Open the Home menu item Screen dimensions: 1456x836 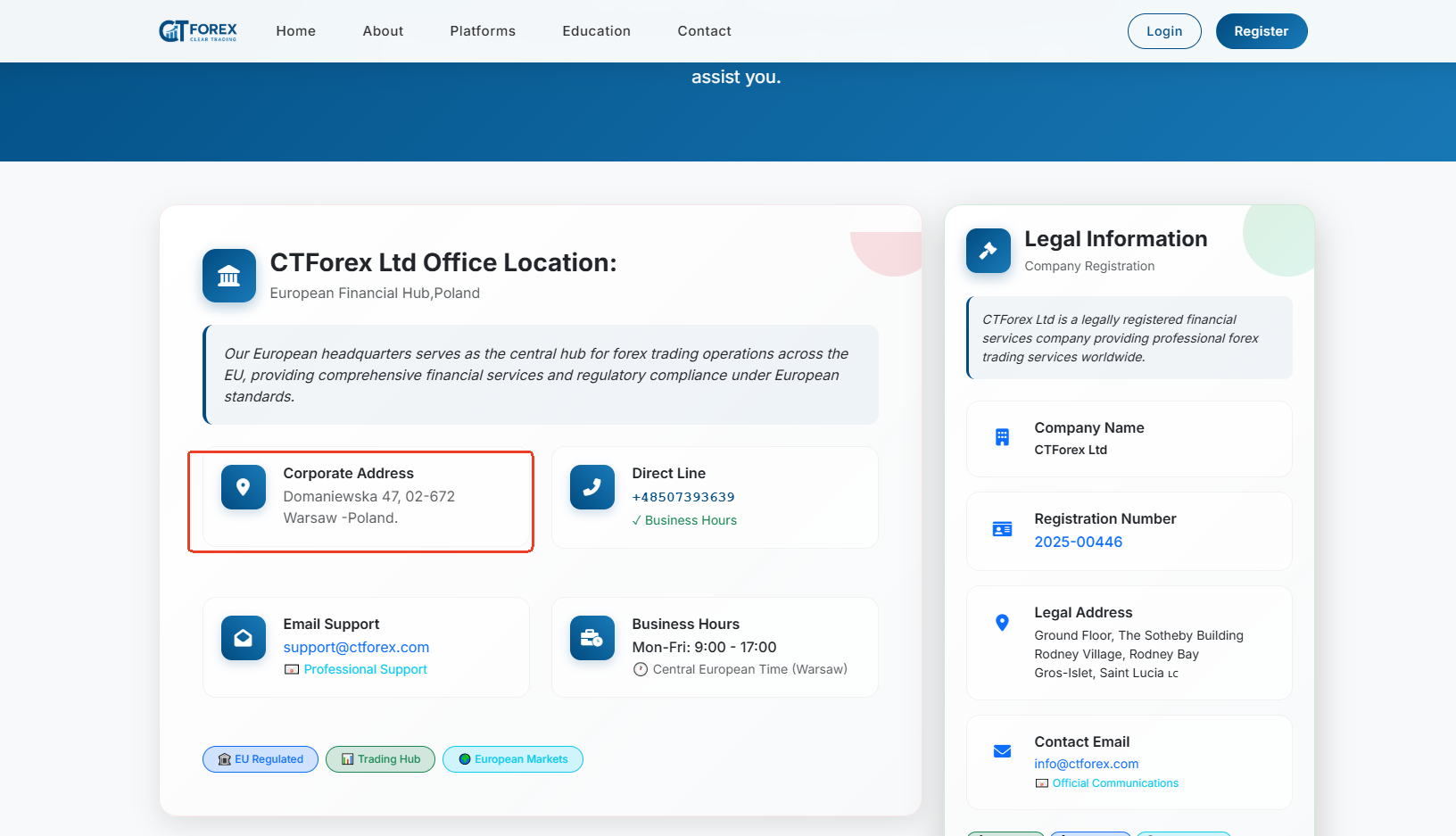[x=296, y=31]
